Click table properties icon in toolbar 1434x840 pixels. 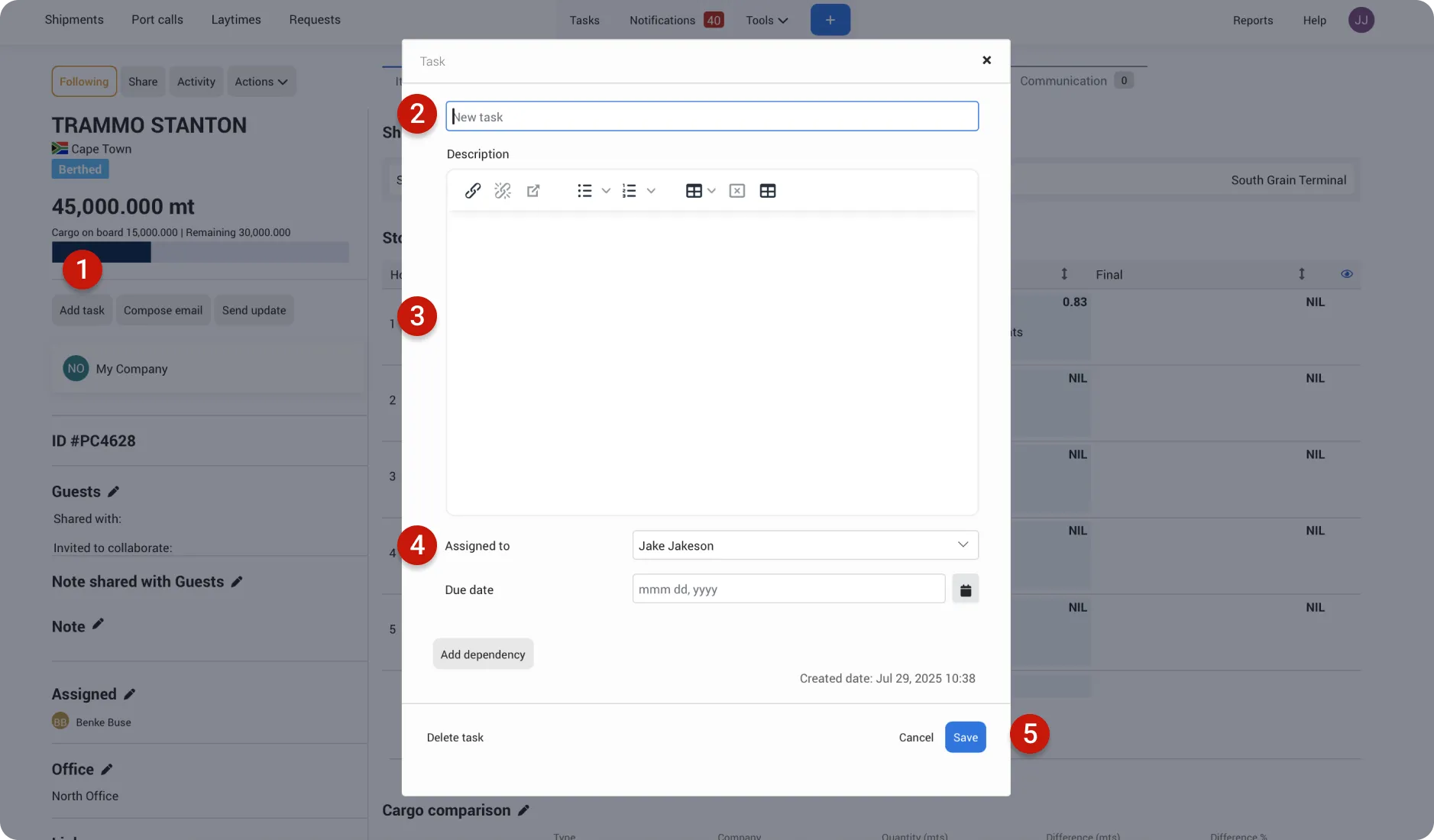coord(768,191)
